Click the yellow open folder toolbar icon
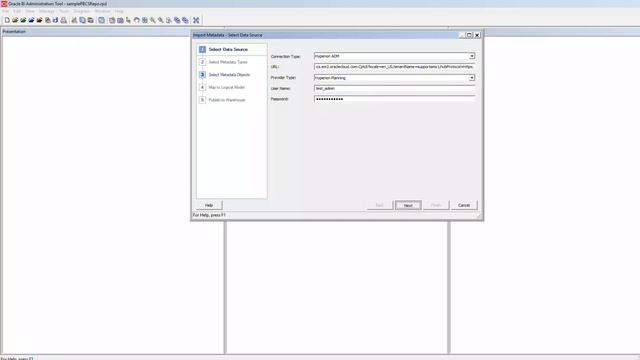This screenshot has height=360, width=640. [15, 20]
